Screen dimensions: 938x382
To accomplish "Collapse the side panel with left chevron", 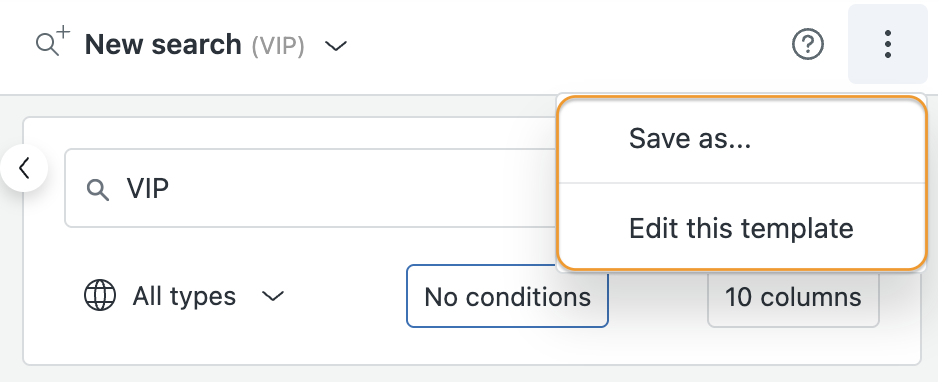I will pos(24,168).
